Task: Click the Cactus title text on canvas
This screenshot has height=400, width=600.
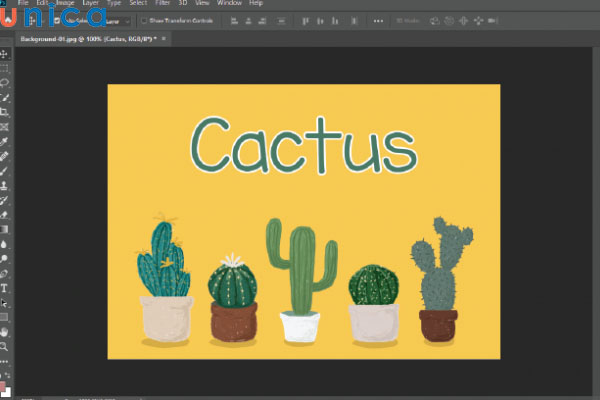Action: [303, 146]
